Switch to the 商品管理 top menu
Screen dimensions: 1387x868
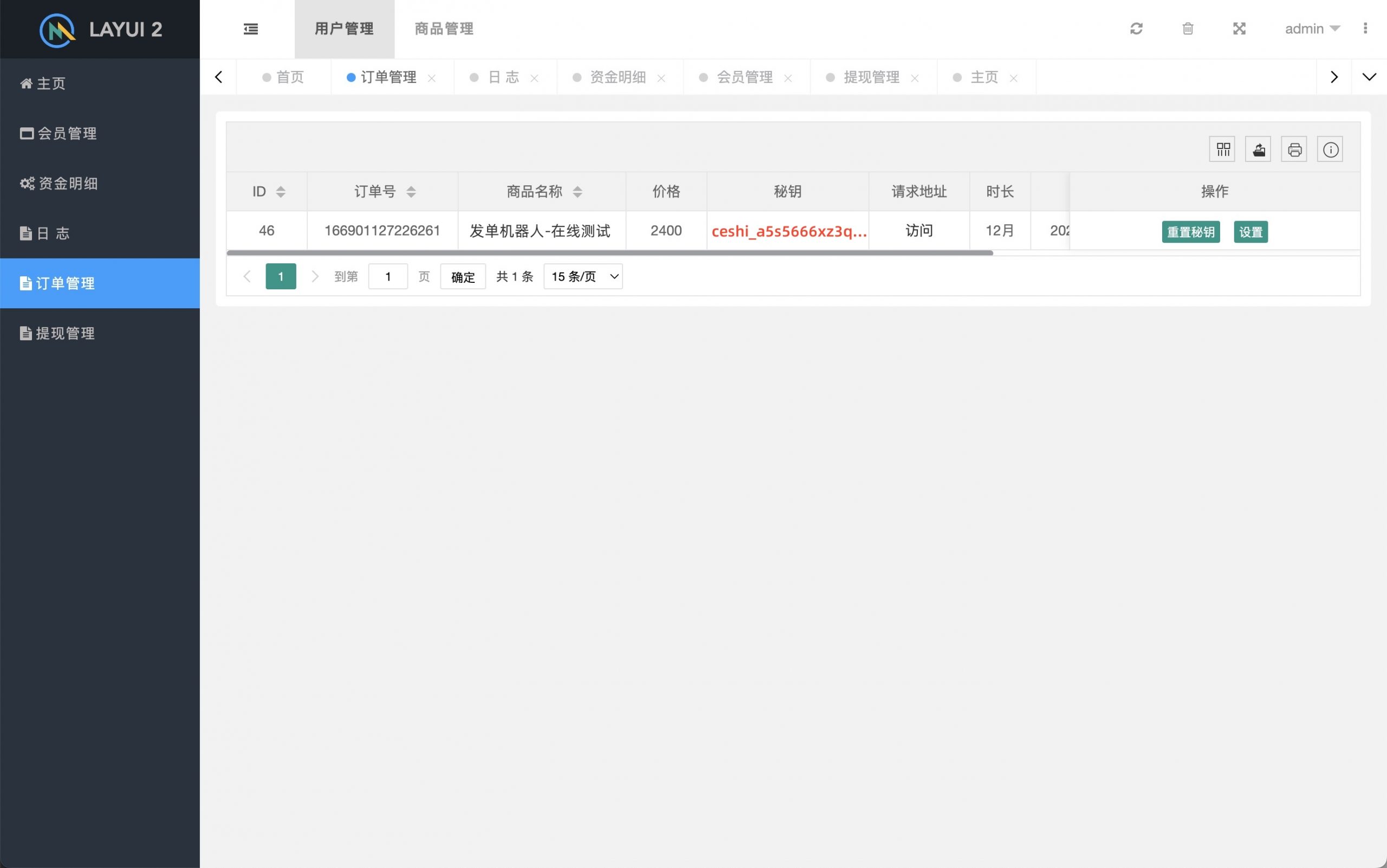pos(444,29)
